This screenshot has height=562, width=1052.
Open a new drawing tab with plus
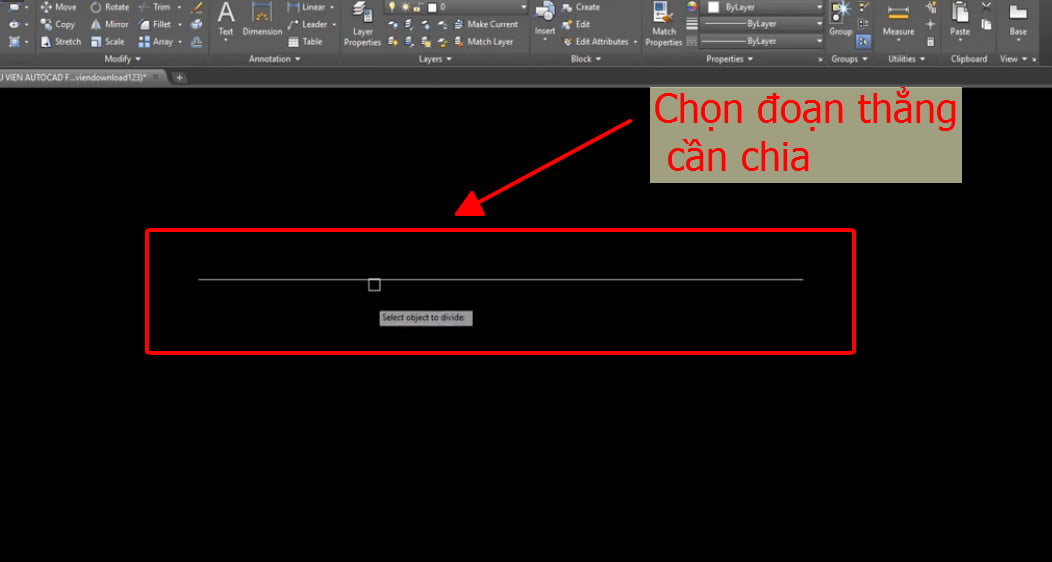point(179,78)
